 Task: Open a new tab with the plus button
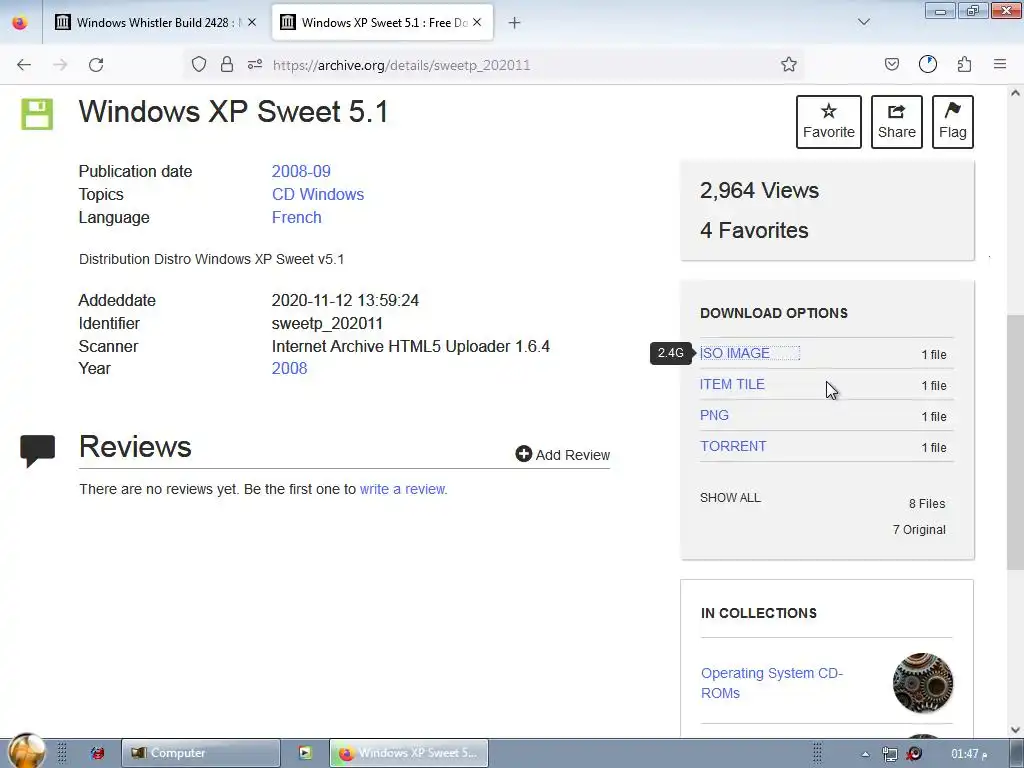[x=515, y=23]
